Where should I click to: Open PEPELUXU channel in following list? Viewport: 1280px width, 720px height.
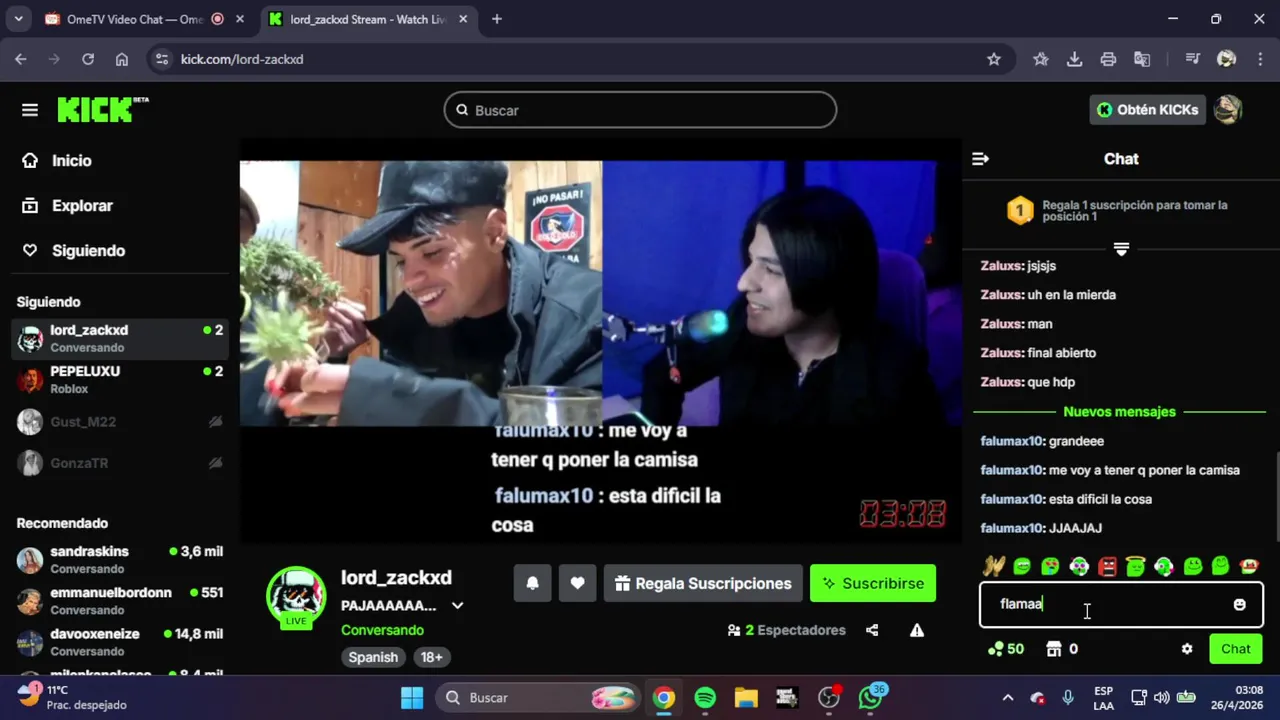(120, 380)
